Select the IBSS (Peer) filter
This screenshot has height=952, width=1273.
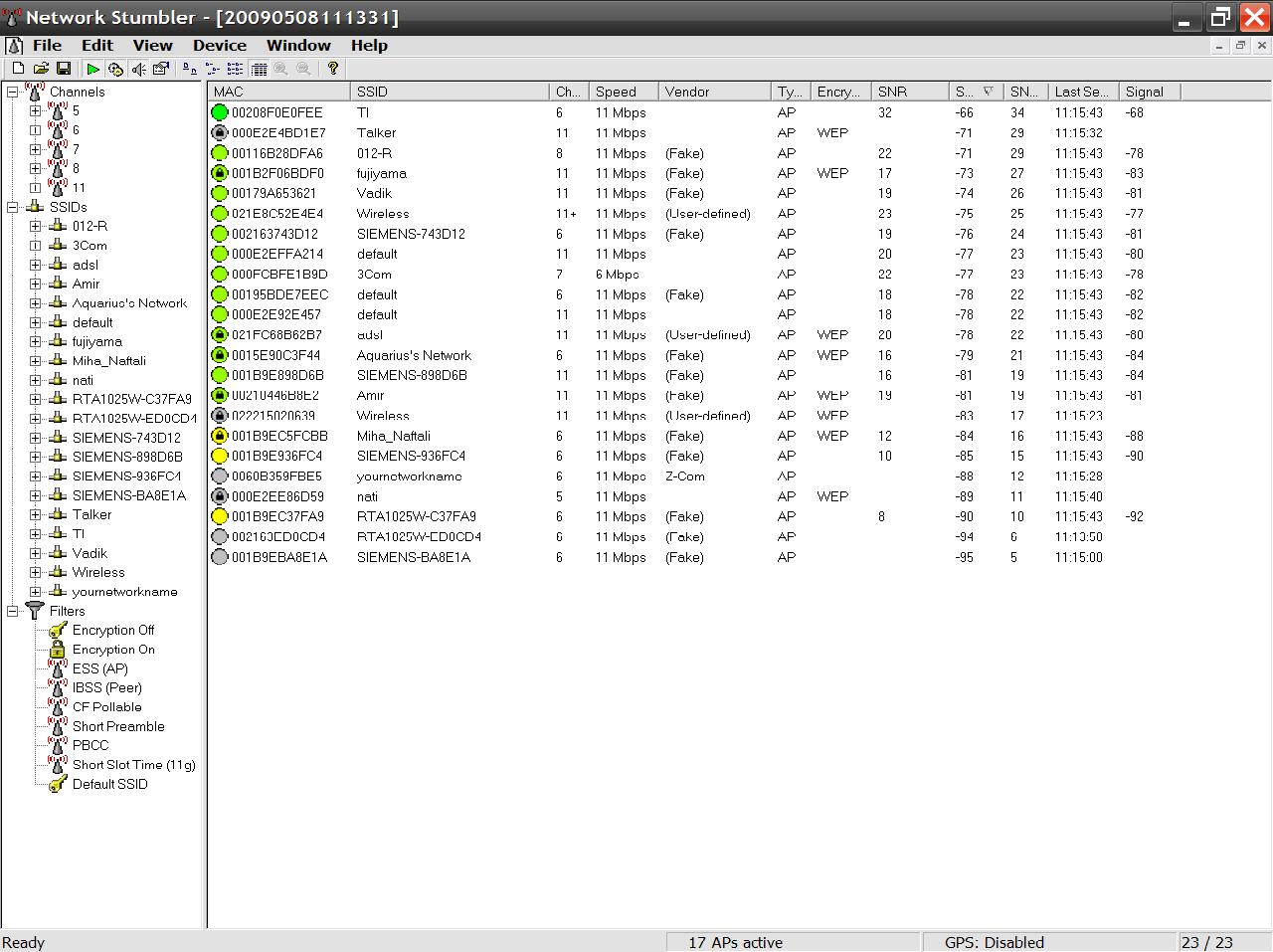coord(106,687)
